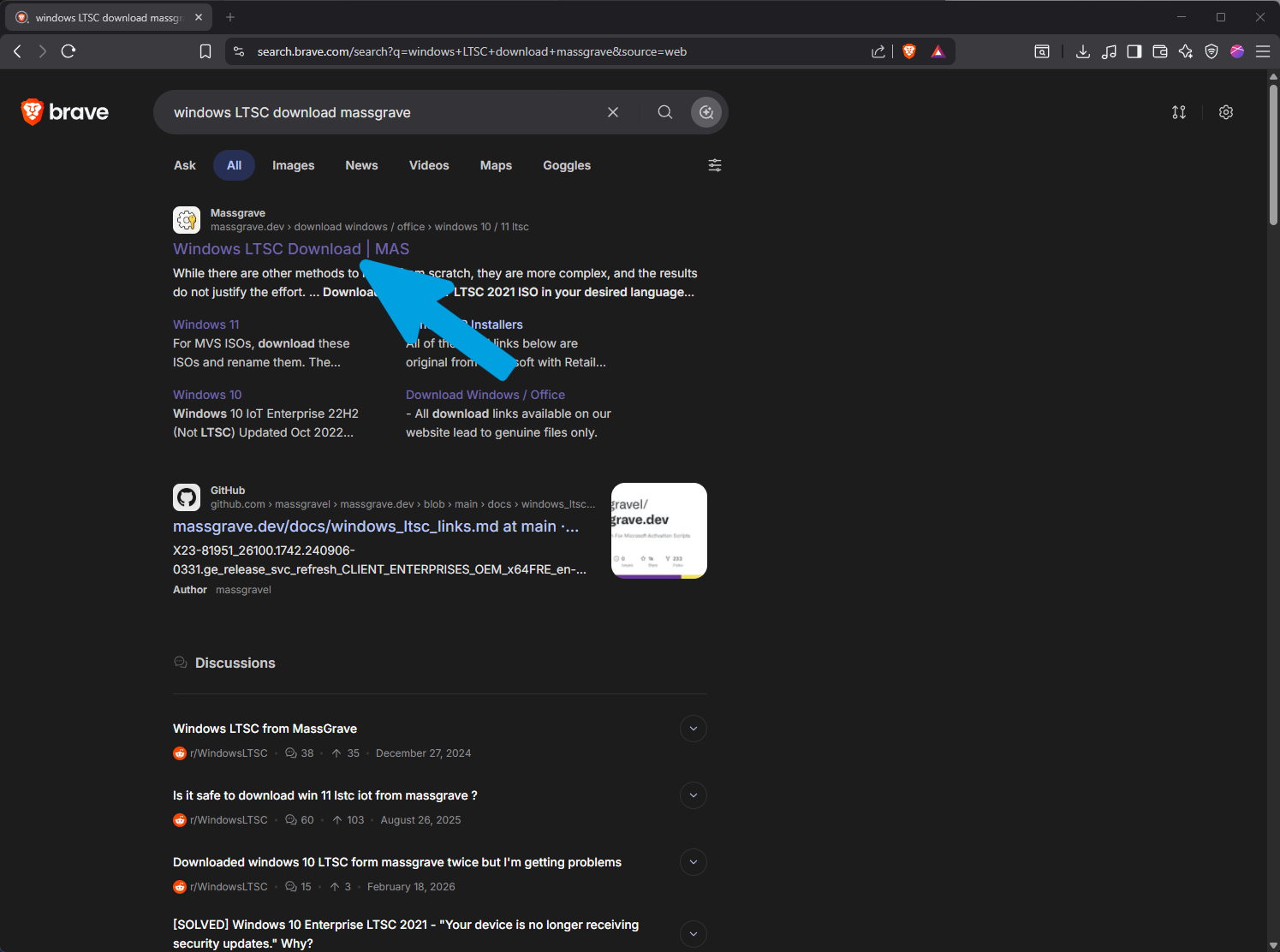Viewport: 1280px width, 952px height.
Task: Switch to the Ask tab
Action: click(185, 165)
